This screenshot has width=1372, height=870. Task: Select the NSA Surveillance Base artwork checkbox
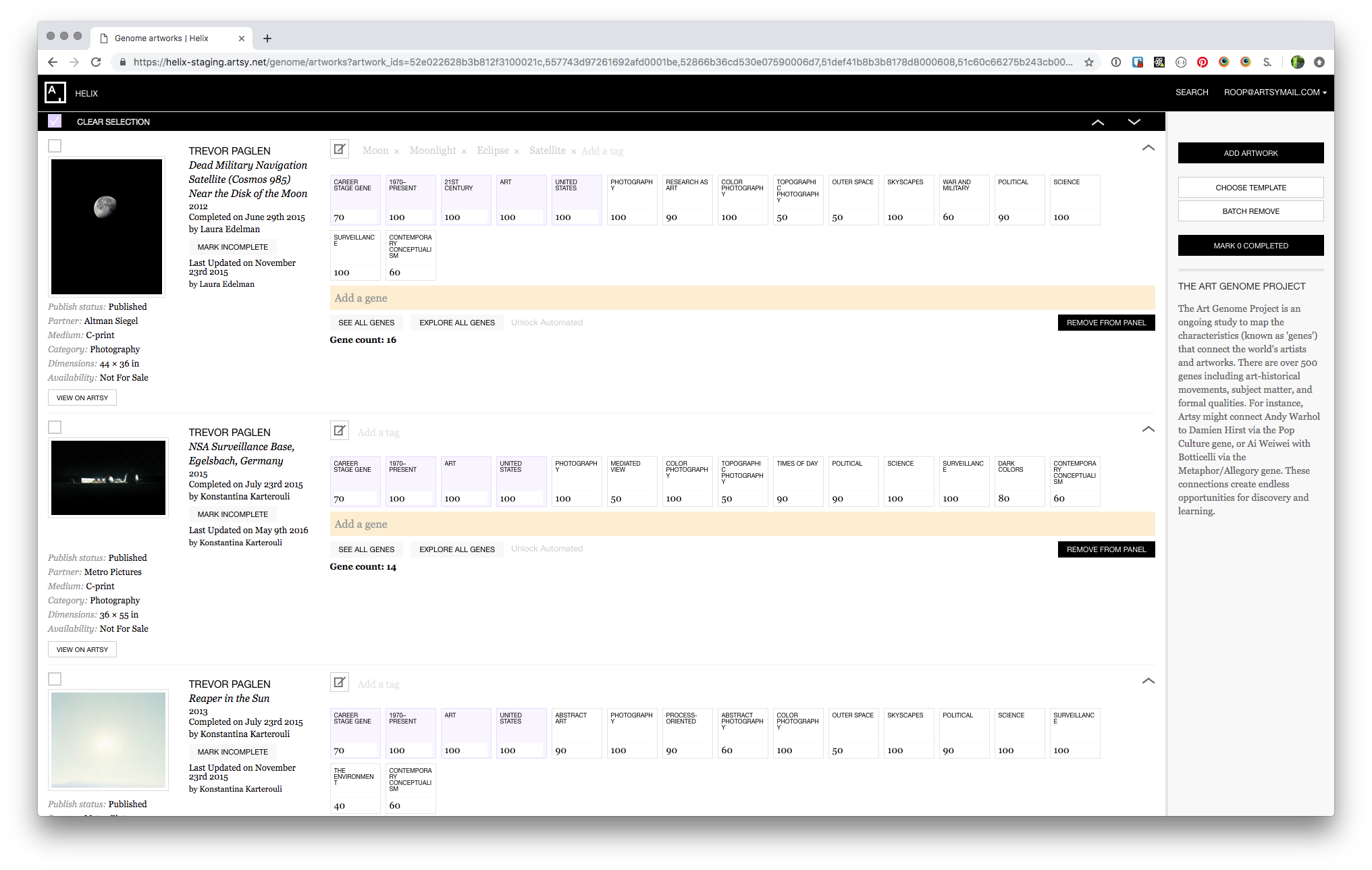click(x=55, y=427)
